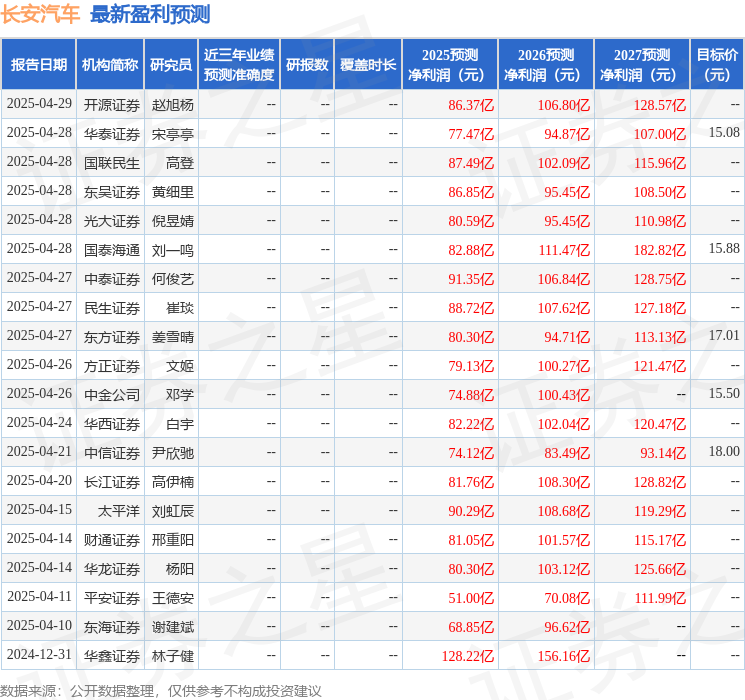This screenshot has width=745, height=700.
Task: Select the 18.00 target price cell
Action: click(724, 453)
